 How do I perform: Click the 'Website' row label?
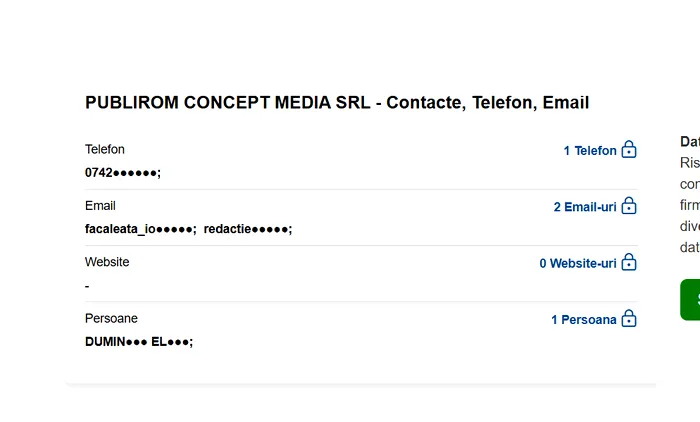(107, 262)
